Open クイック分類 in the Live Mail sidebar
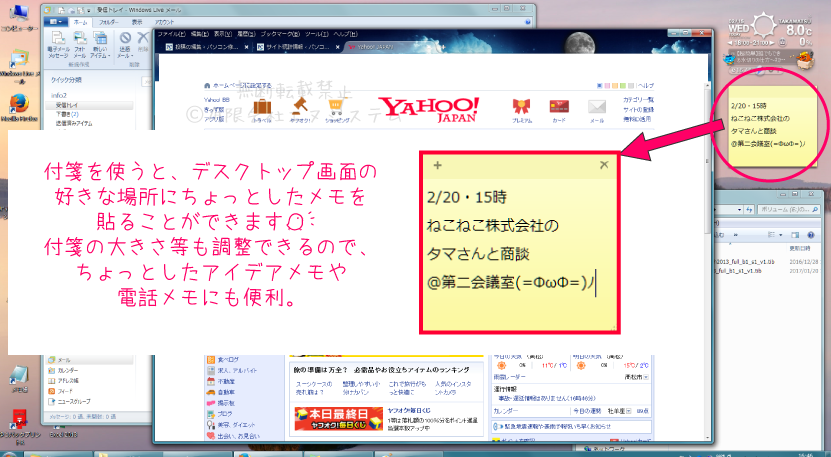Viewport: 831px width, 457px height. 66,80
